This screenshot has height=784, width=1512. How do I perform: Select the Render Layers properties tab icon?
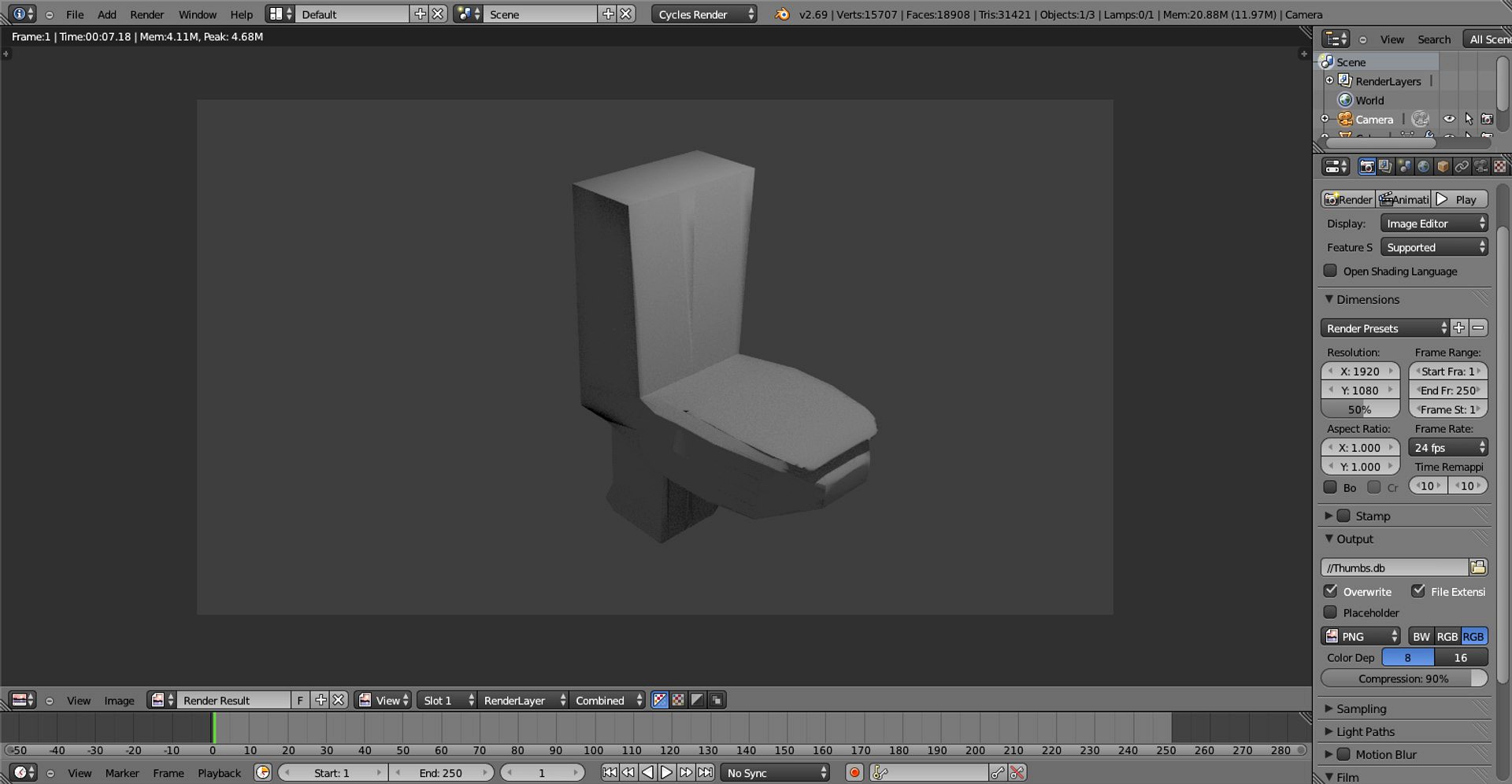click(x=1384, y=167)
